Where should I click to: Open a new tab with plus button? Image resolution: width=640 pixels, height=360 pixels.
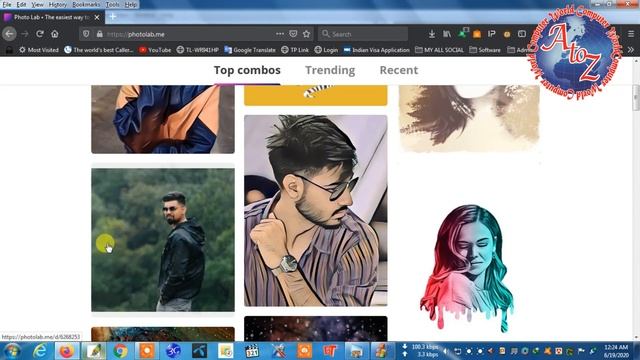click(x=113, y=17)
